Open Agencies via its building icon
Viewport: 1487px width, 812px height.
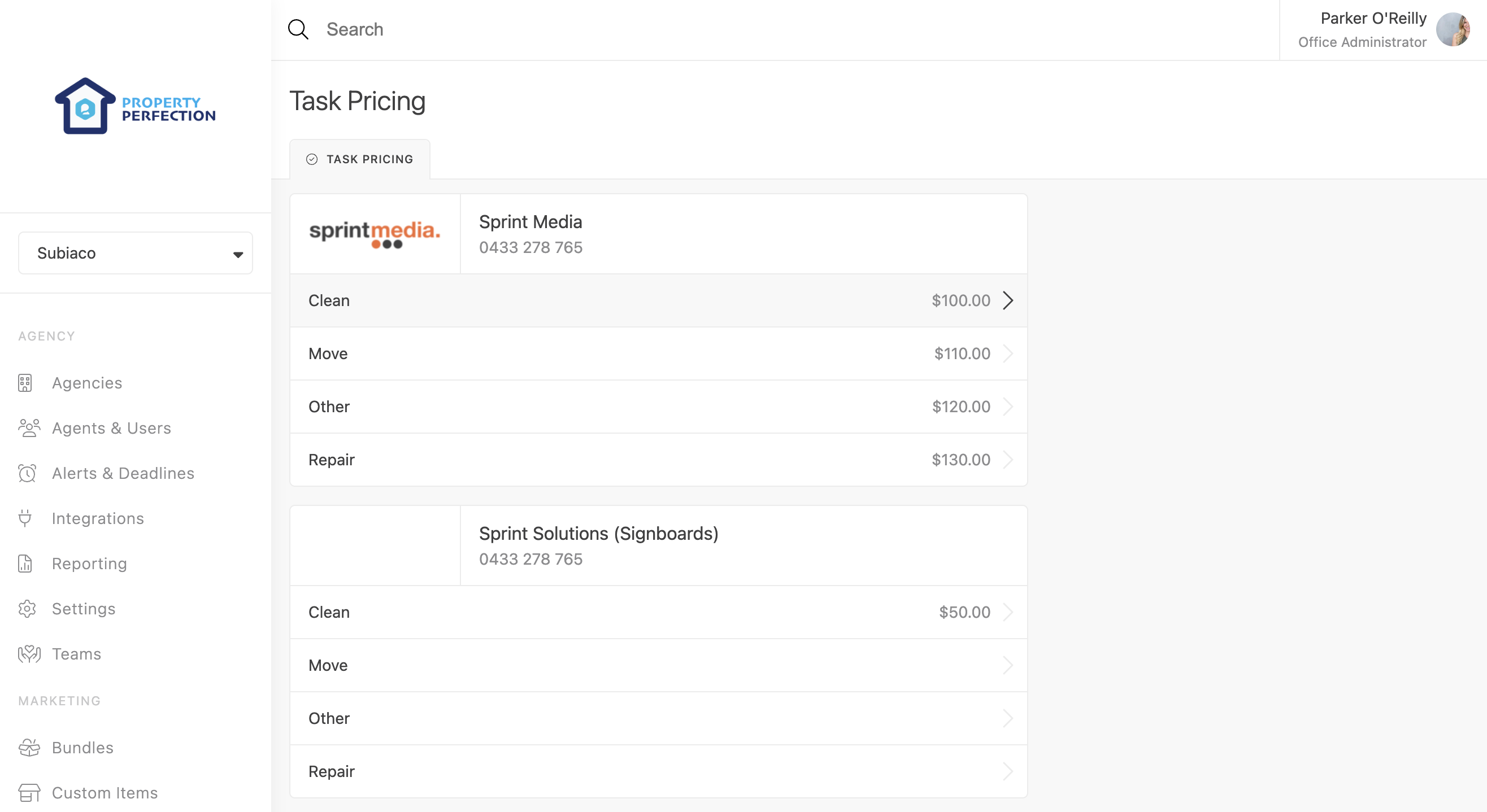click(25, 383)
